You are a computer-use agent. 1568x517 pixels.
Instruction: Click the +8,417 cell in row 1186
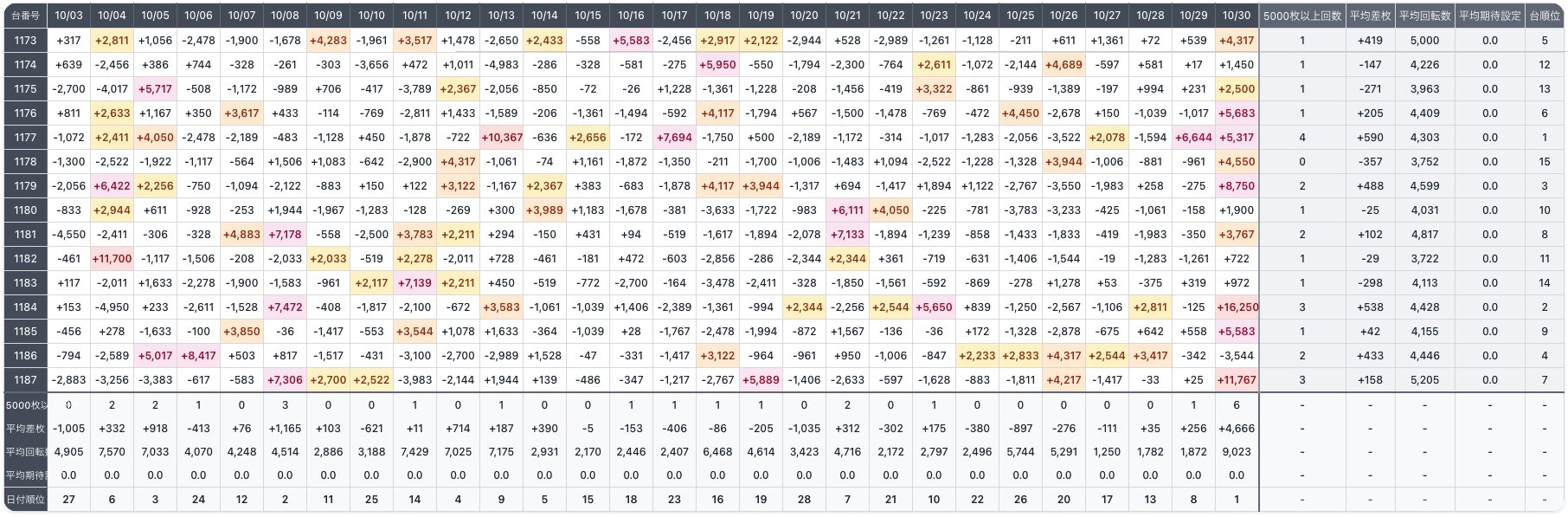click(198, 355)
